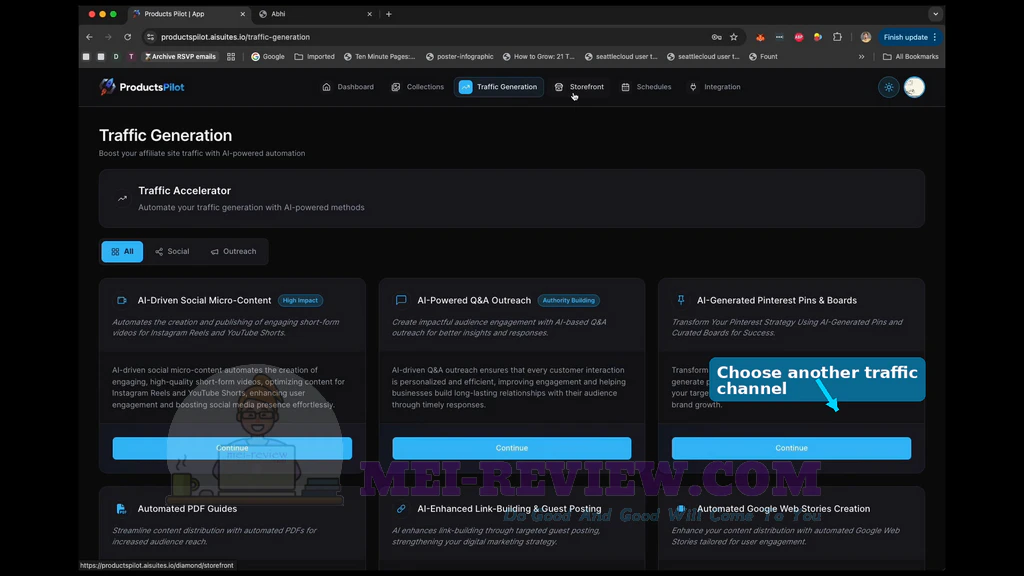This screenshot has height=576, width=1024.
Task: Open AI-Powered Q&A Outreach title
Action: click(474, 300)
